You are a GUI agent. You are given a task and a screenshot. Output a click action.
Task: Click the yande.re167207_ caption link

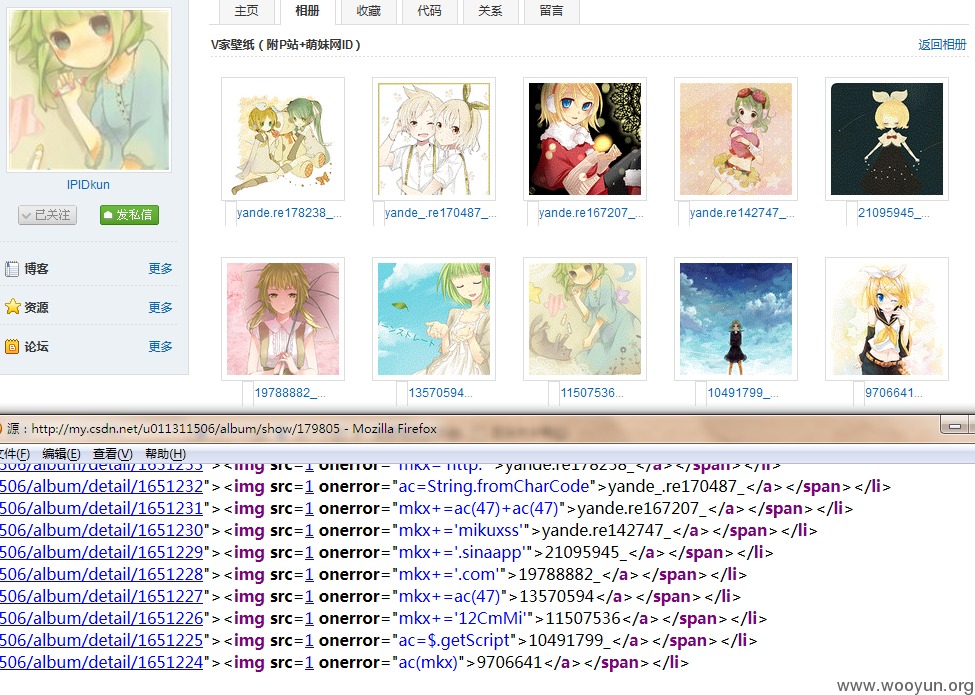click(591, 213)
